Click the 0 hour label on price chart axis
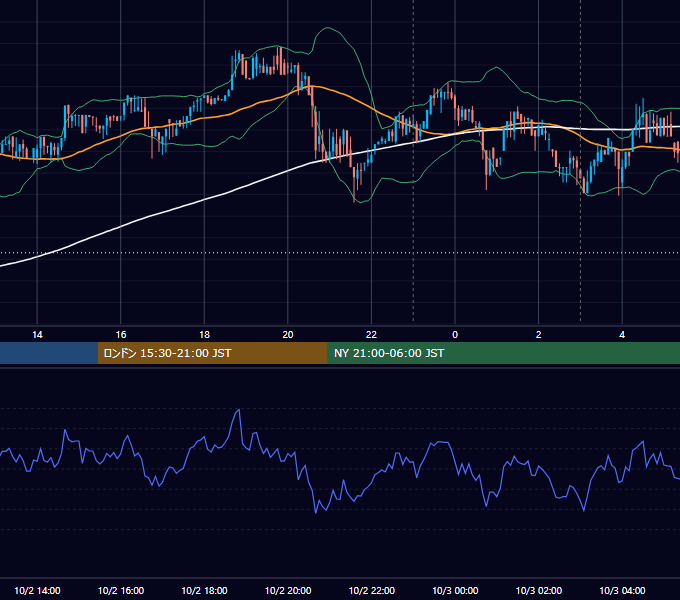The width and height of the screenshot is (680, 600). coord(455,335)
